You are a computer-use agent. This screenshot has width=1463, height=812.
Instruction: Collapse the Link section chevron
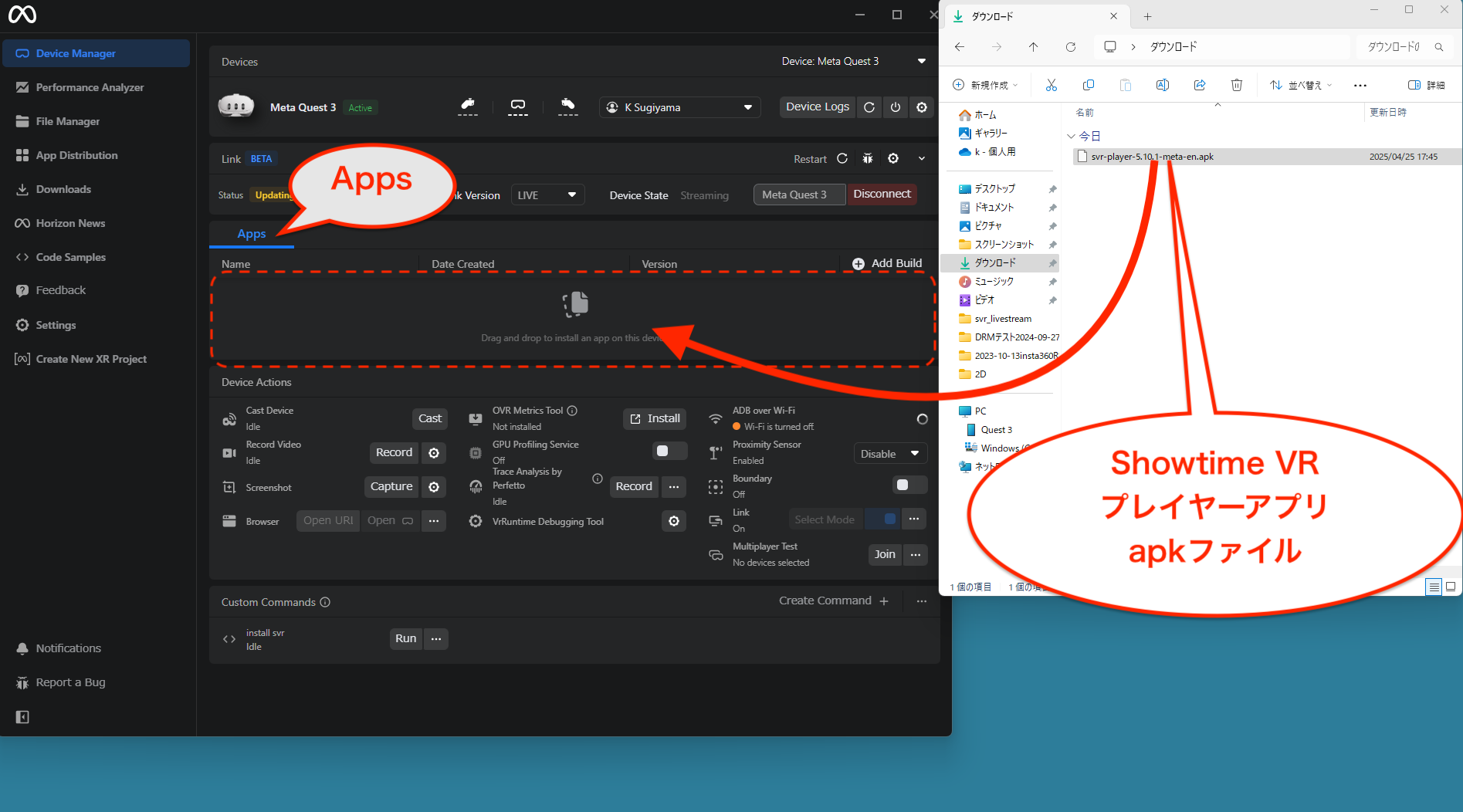coord(922,158)
